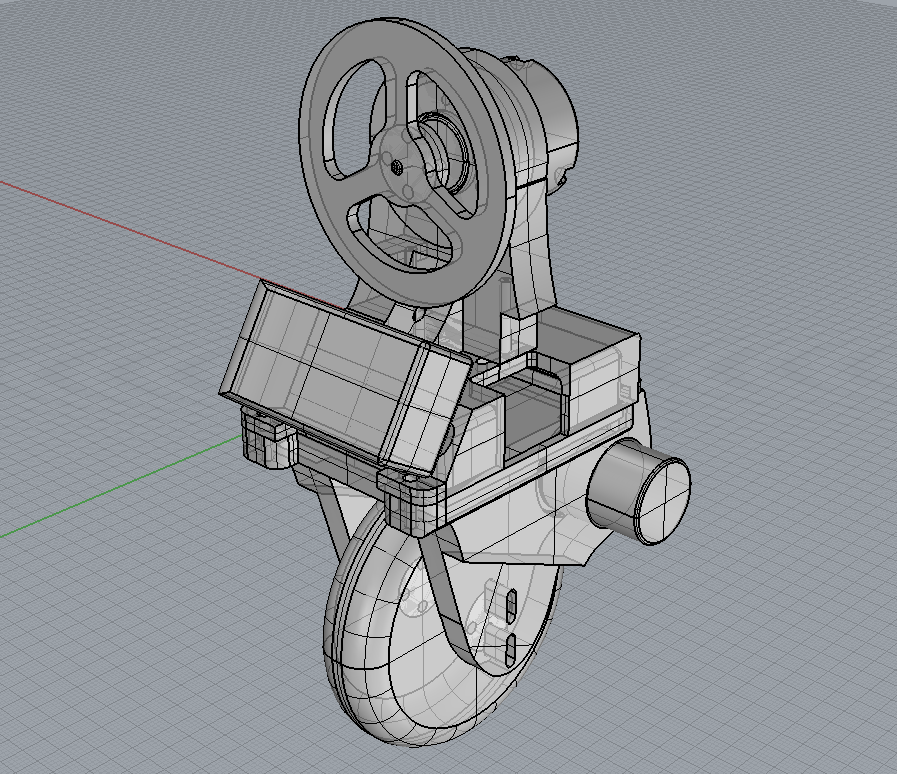Click the upper slot on the bottom wheel
Image resolution: width=897 pixels, height=774 pixels.
pos(511,604)
